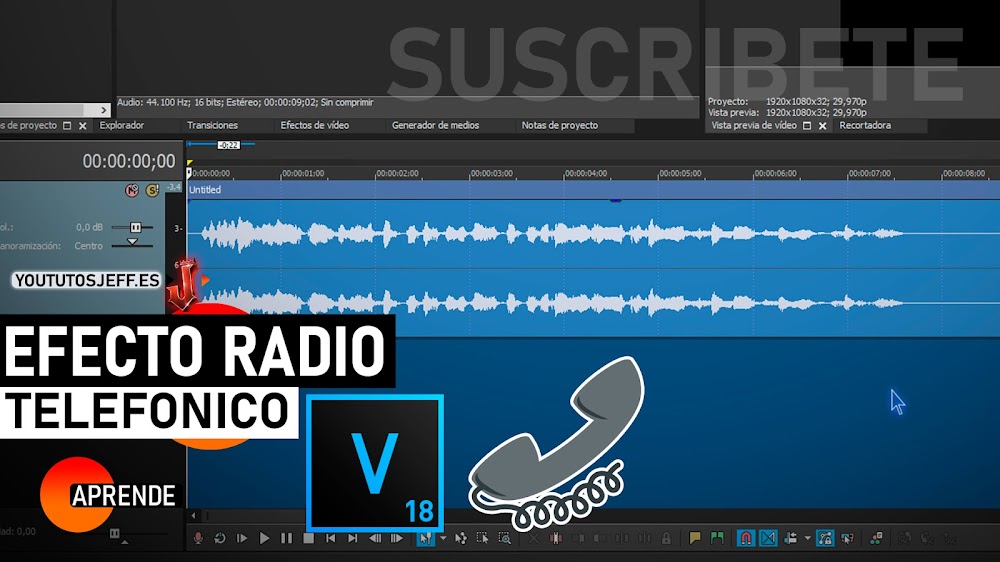Stop playback with the Stop button

coord(308,538)
